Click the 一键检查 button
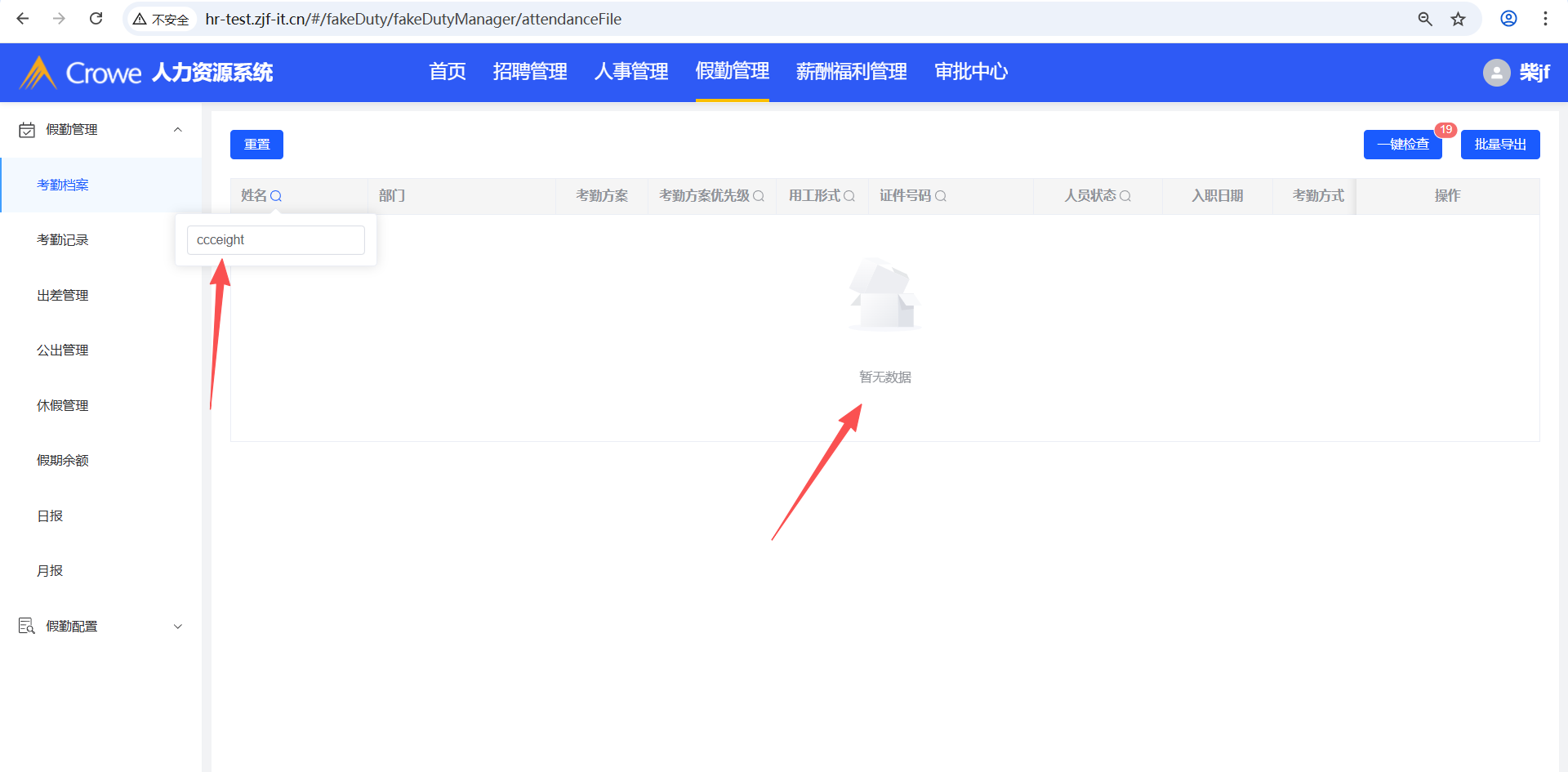The height and width of the screenshot is (772, 1568). click(1403, 145)
